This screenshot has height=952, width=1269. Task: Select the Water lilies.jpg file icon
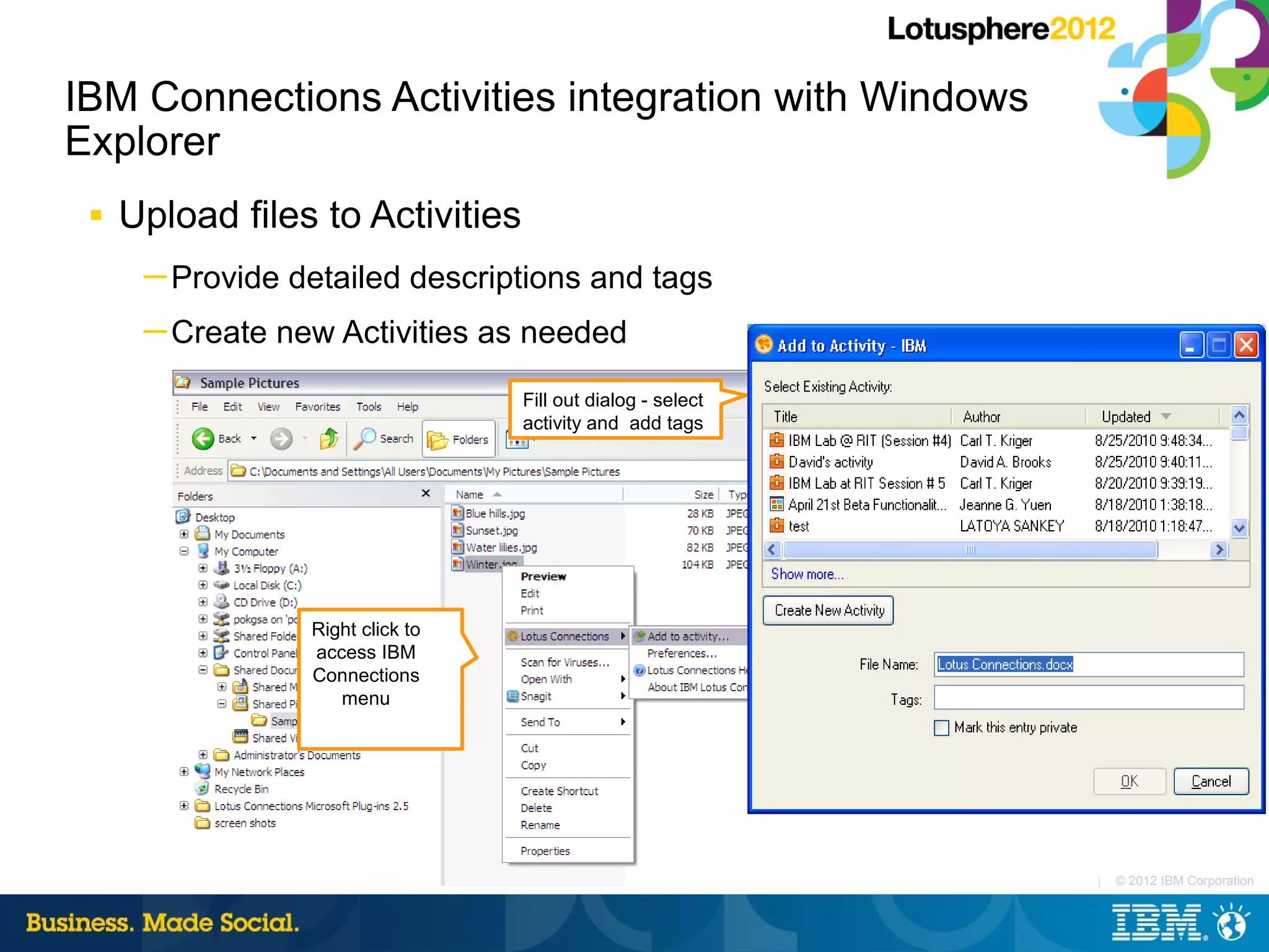(x=458, y=547)
